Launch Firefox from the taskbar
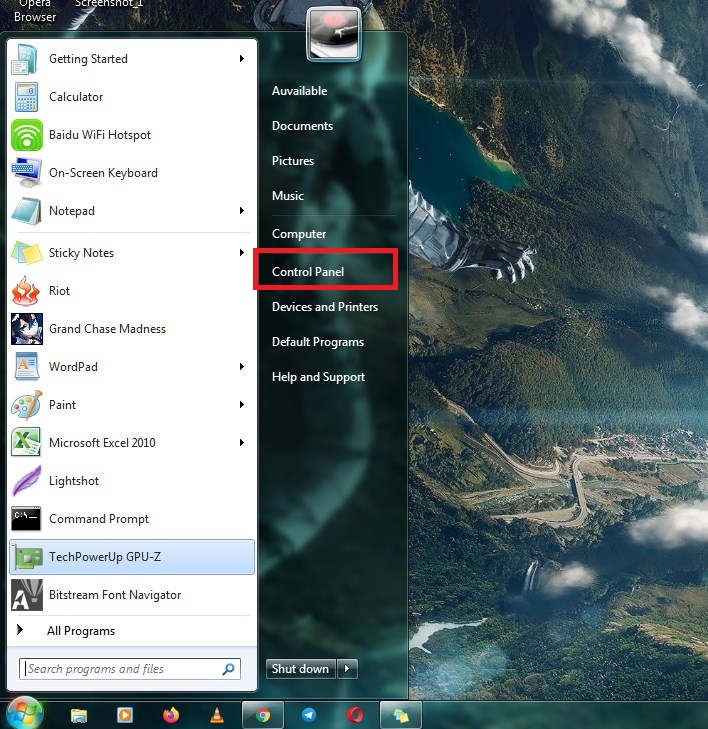708x729 pixels. [x=171, y=715]
